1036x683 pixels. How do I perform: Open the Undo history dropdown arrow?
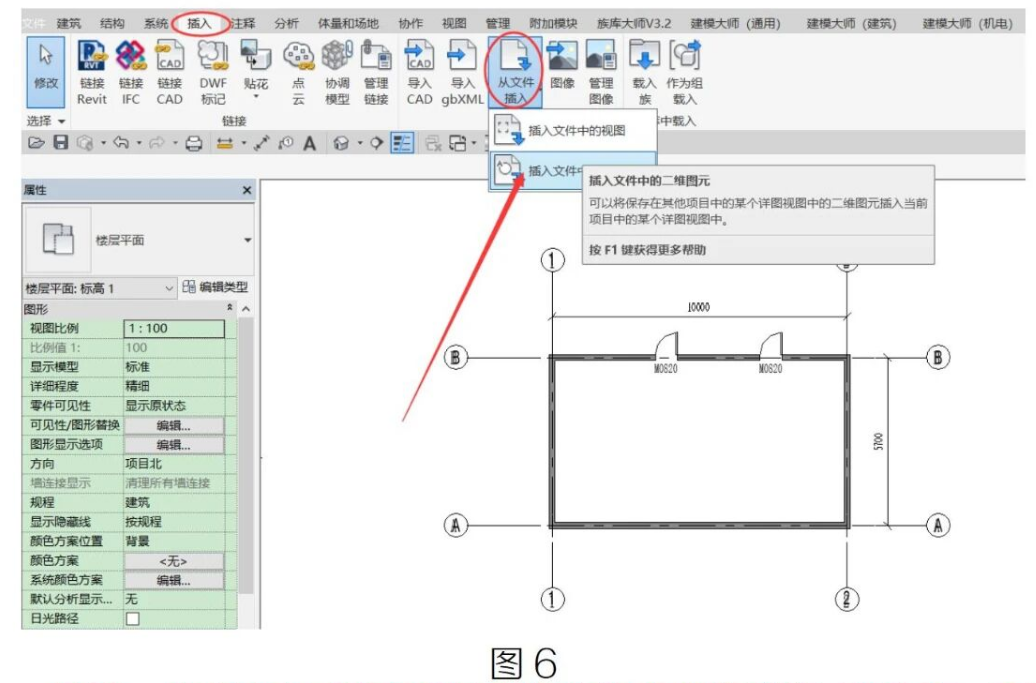[x=139, y=143]
